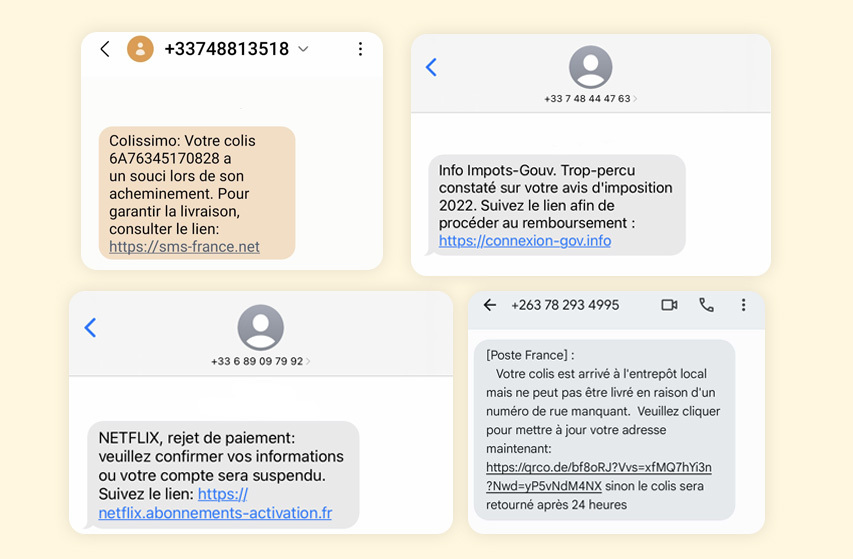Open orange contact avatar for +33748813518

(140, 49)
